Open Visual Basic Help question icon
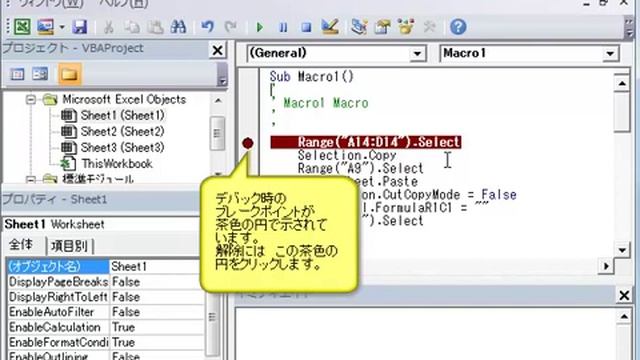Image resolution: width=640 pixels, height=360 pixels. pos(458,27)
